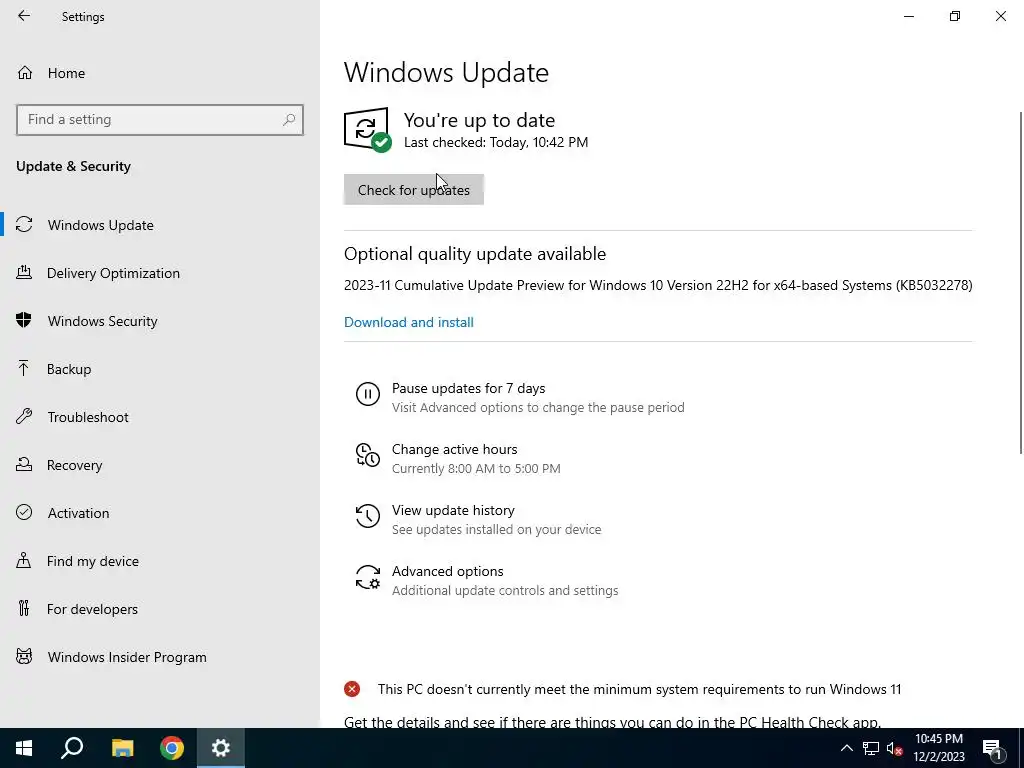Click the Advanced options gear icon
Image resolution: width=1024 pixels, height=768 pixels.
[x=368, y=577]
